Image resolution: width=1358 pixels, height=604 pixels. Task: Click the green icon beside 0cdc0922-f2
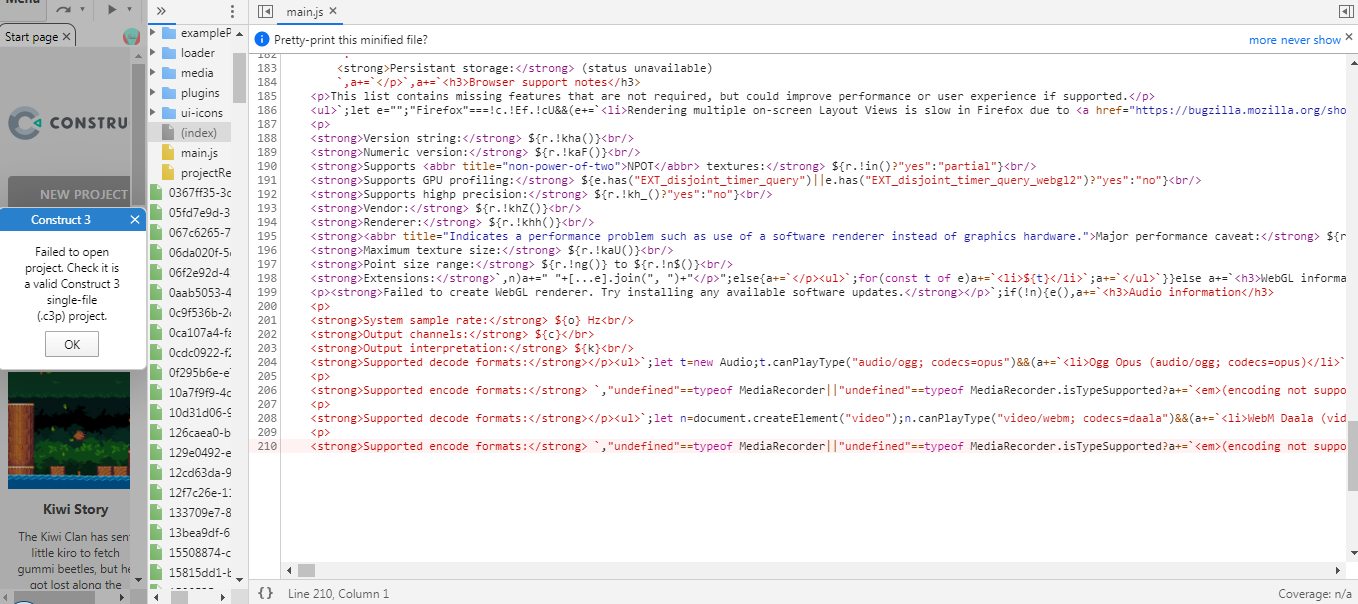click(x=156, y=352)
